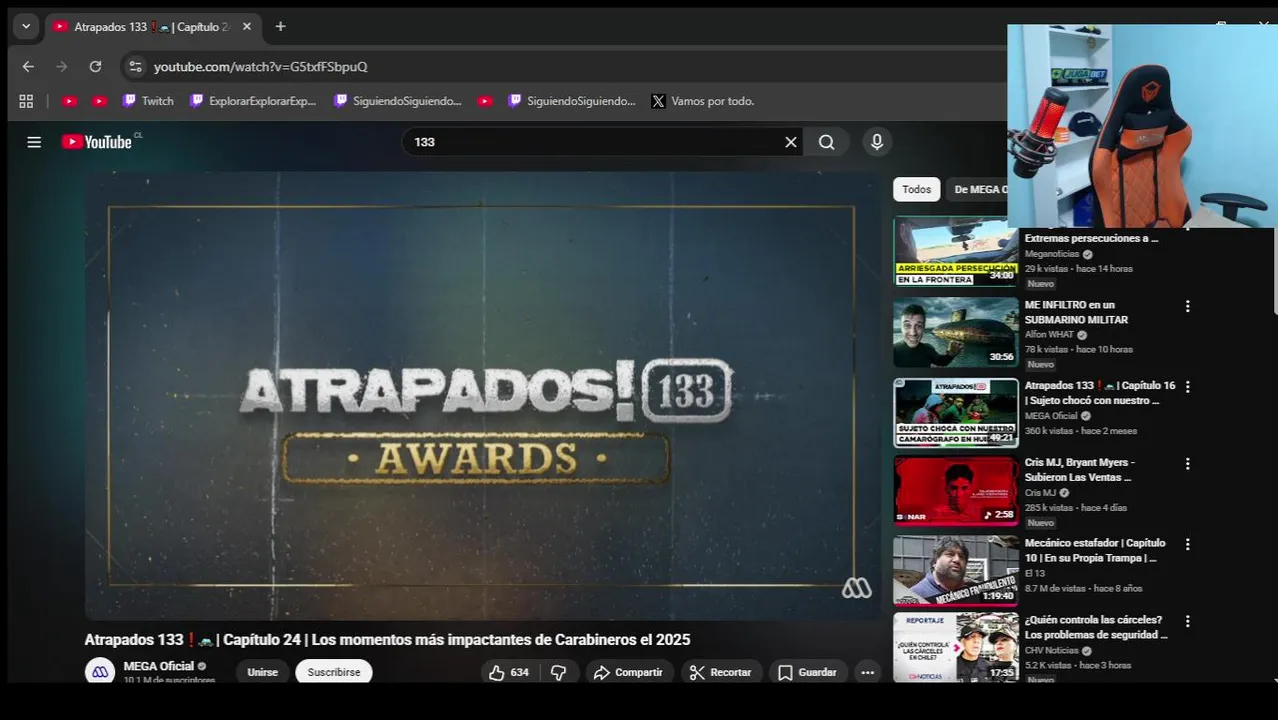The height and width of the screenshot is (720, 1278).
Task: Open the first SiguiendoSiguiendo... bookmark
Action: 398,101
